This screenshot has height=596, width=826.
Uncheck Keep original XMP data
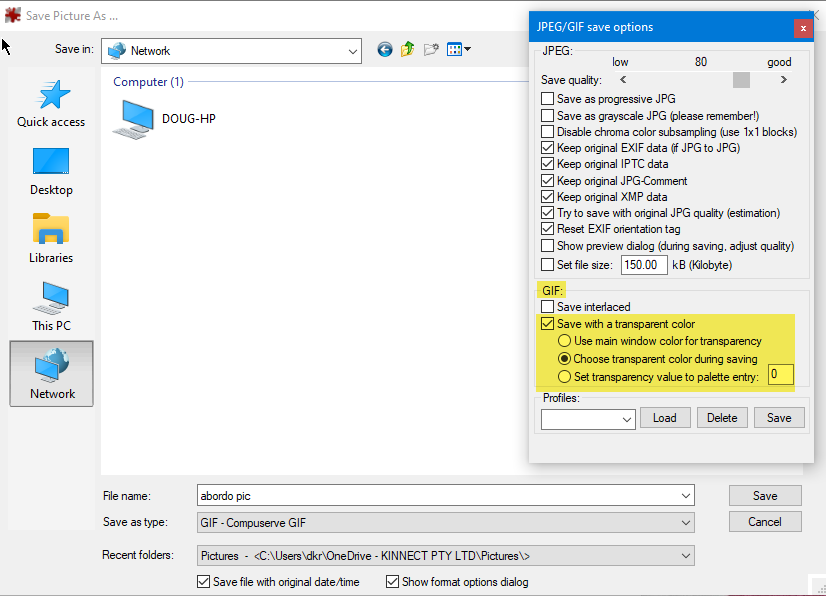coord(548,197)
